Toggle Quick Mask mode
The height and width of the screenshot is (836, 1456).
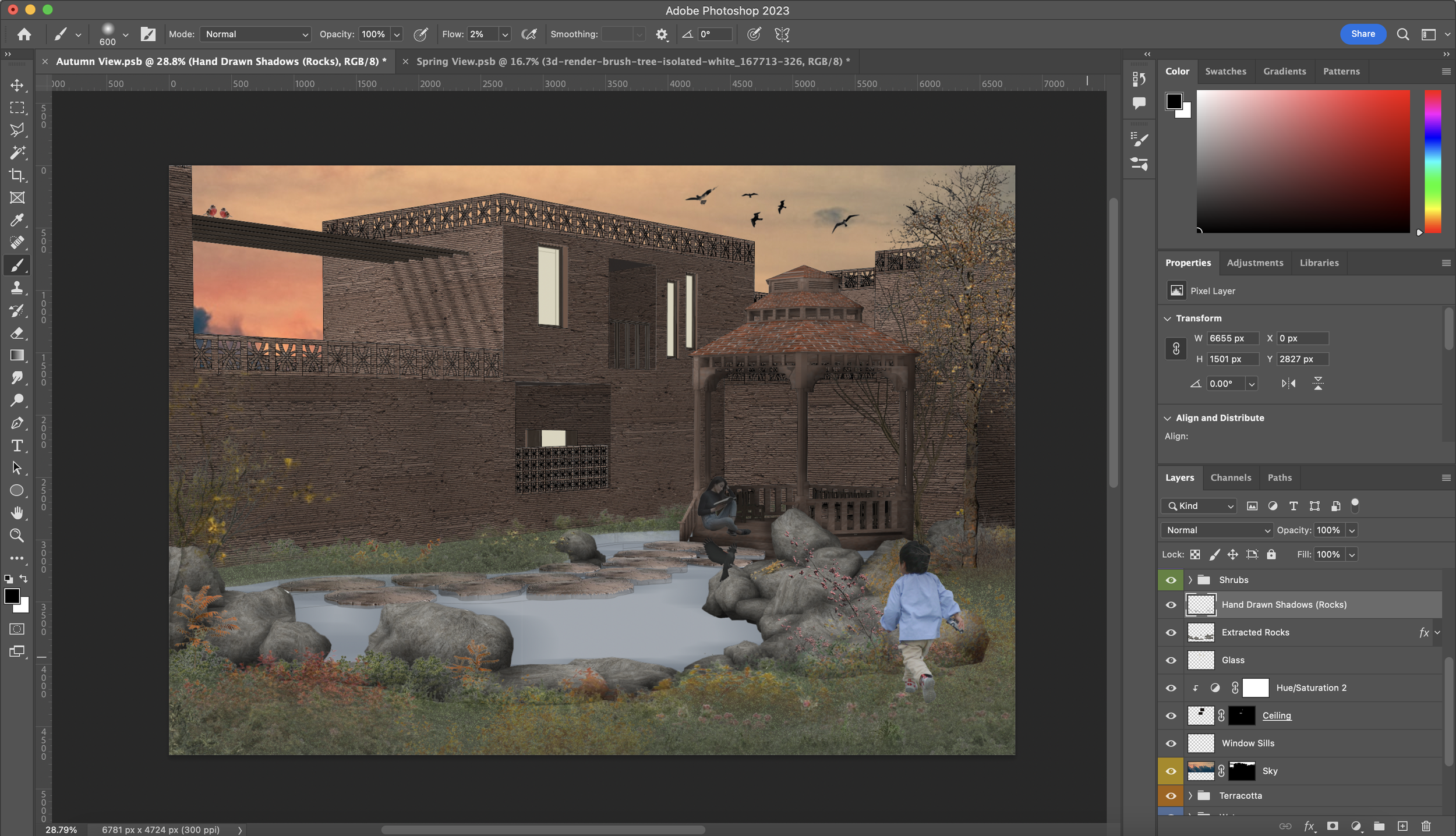(x=17, y=629)
